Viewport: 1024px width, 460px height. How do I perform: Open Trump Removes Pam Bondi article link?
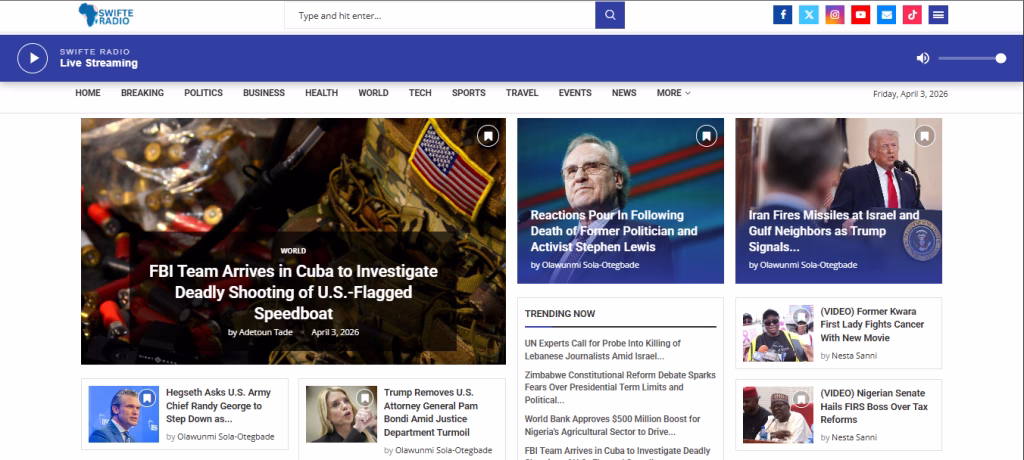(x=428, y=410)
